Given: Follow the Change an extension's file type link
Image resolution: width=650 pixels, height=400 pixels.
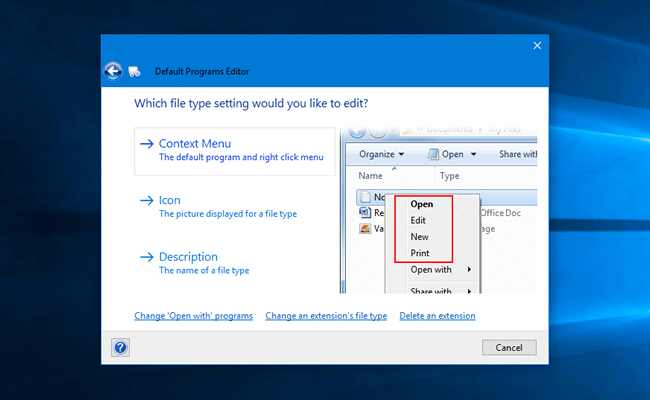Looking at the screenshot, I should coord(326,316).
